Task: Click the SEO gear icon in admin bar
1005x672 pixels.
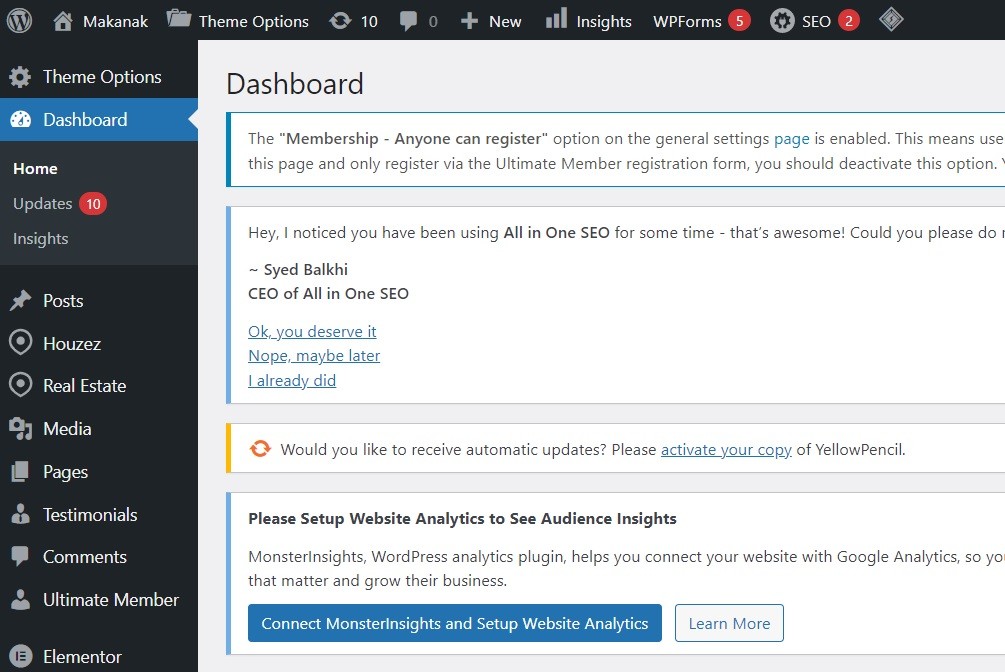Action: pyautogui.click(x=782, y=21)
